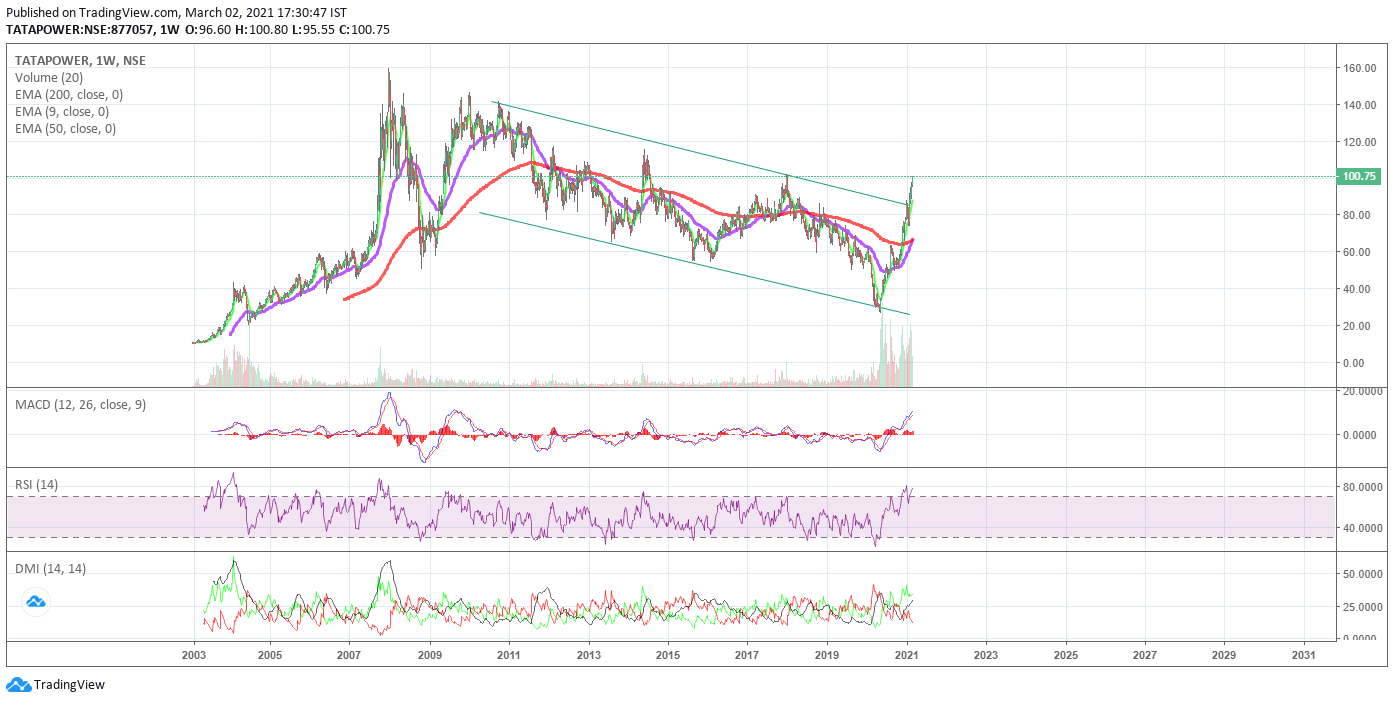Image resolution: width=1394 pixels, height=703 pixels.
Task: Click 120.00 on the price axis
Action: pos(1360,142)
